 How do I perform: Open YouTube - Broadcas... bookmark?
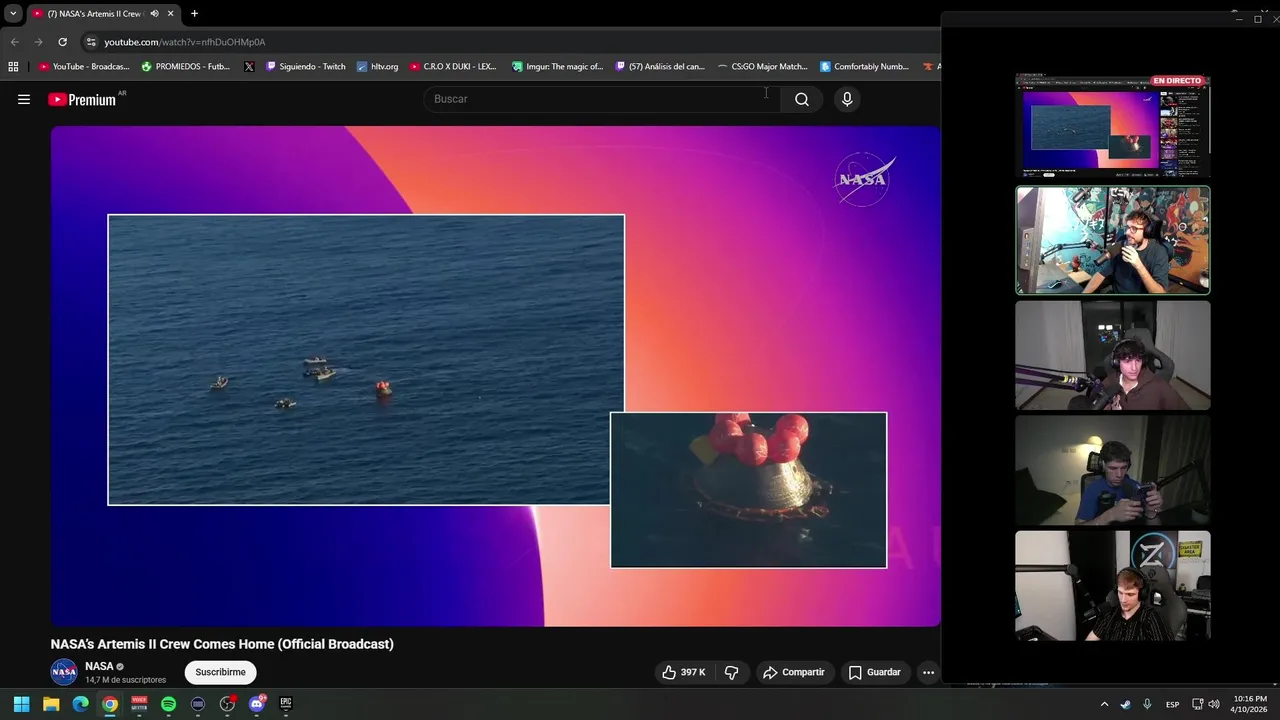(x=84, y=67)
